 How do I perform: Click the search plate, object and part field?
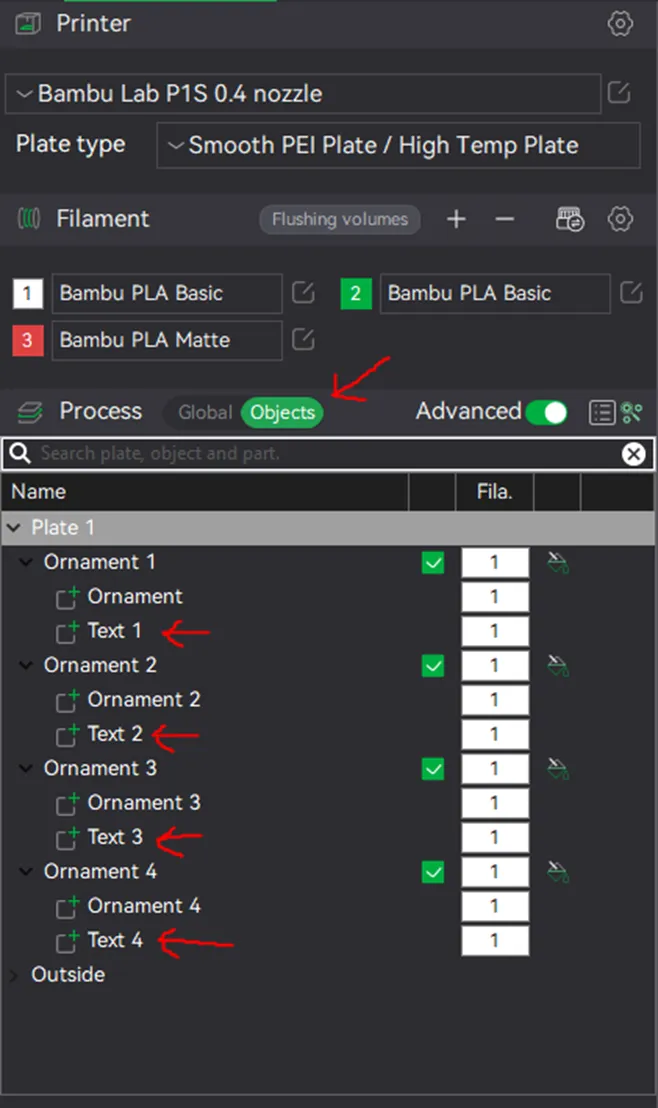click(x=328, y=454)
